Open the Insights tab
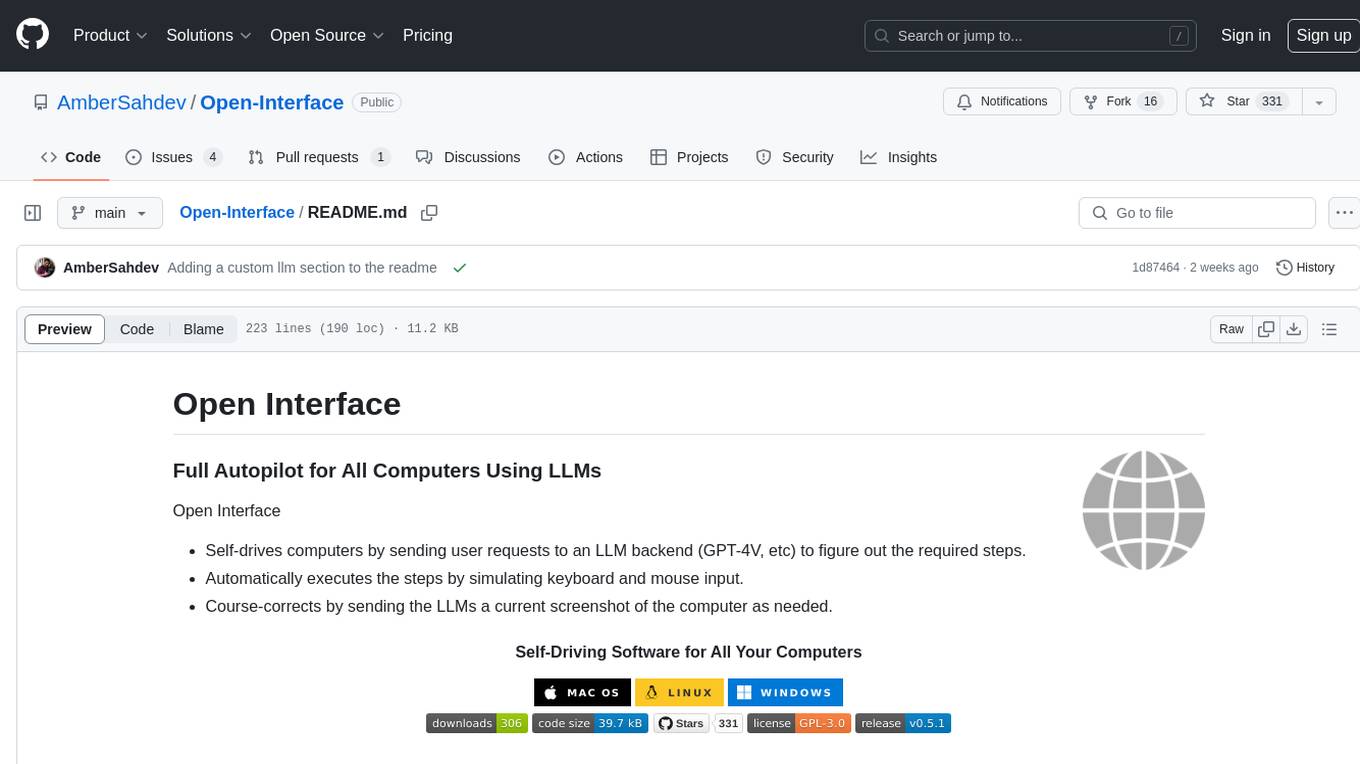This screenshot has height=764, width=1360. (899, 157)
